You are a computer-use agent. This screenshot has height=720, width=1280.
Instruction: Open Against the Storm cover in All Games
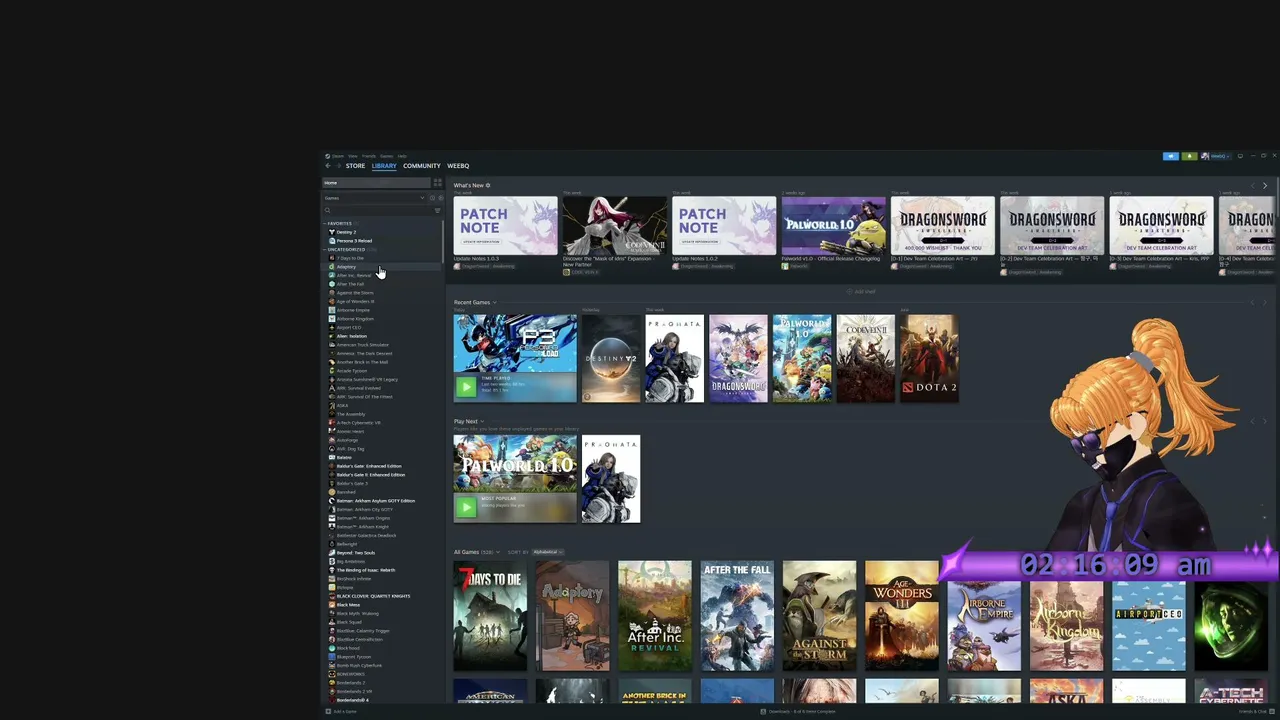820,616
